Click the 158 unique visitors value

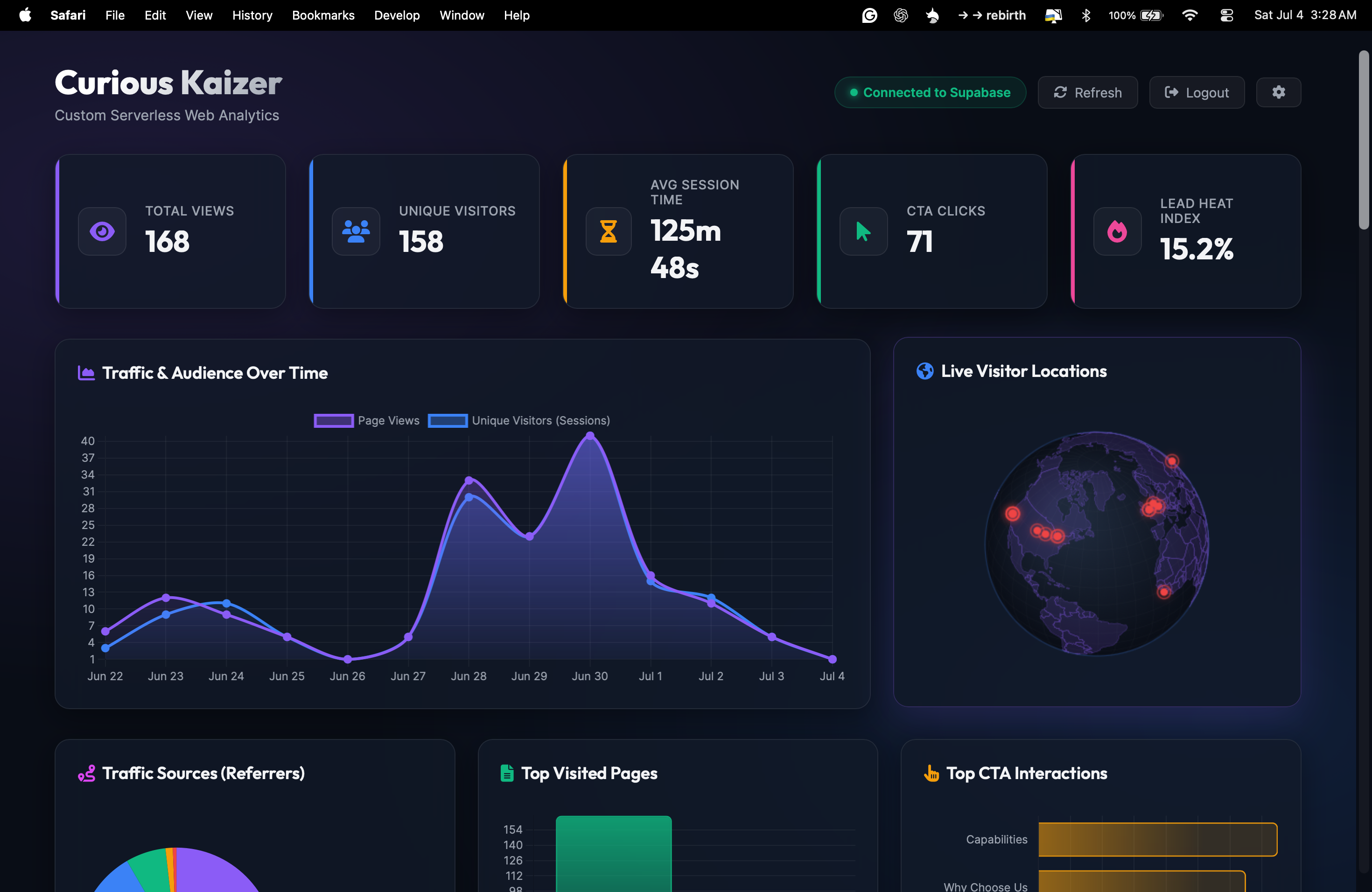(x=421, y=242)
